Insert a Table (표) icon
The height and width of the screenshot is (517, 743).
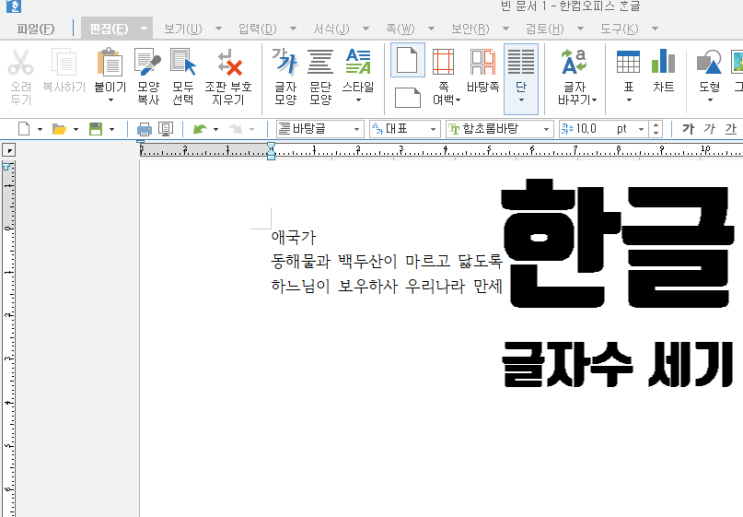click(x=629, y=63)
